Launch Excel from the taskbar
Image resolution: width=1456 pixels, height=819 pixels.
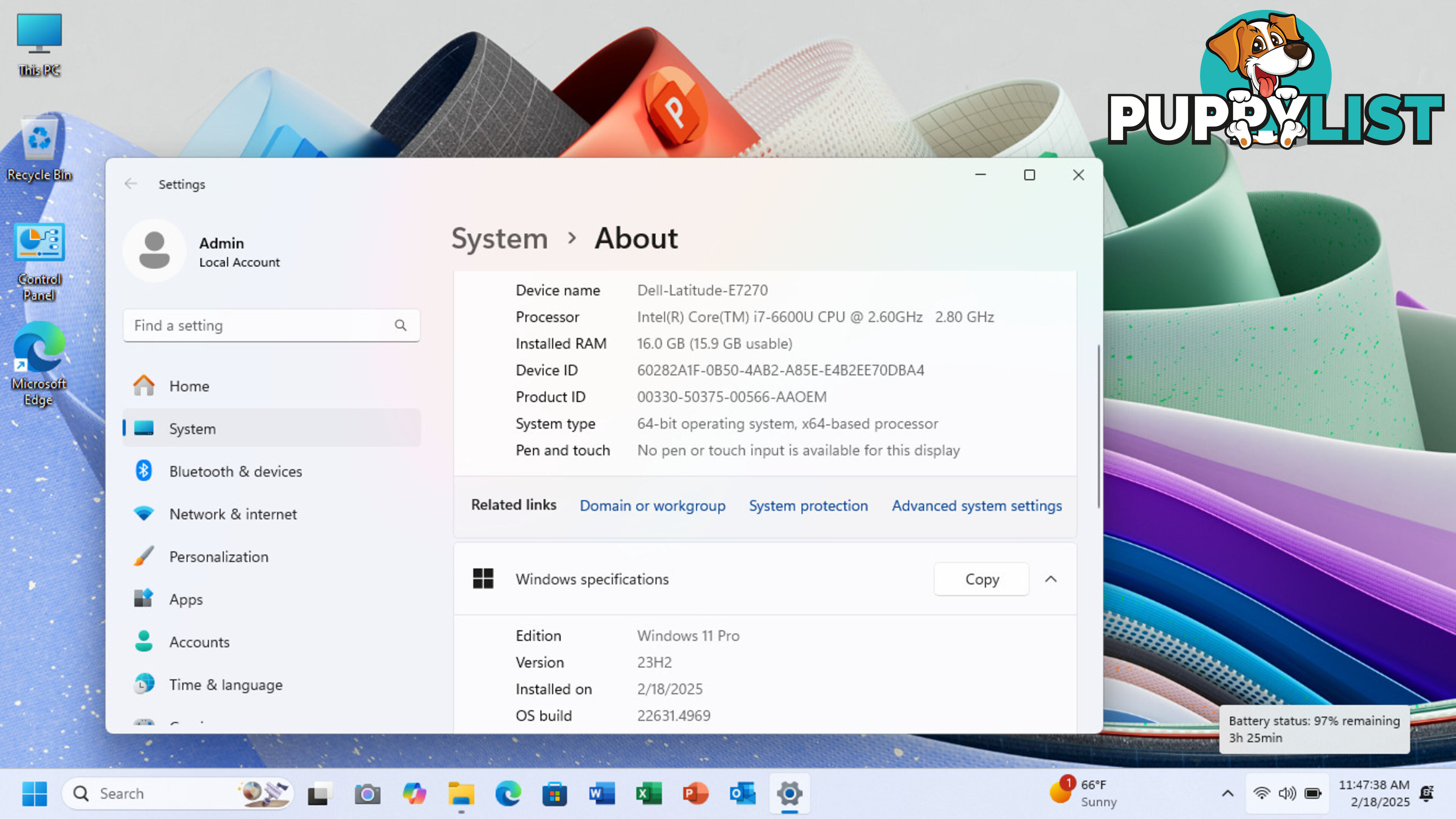point(648,793)
